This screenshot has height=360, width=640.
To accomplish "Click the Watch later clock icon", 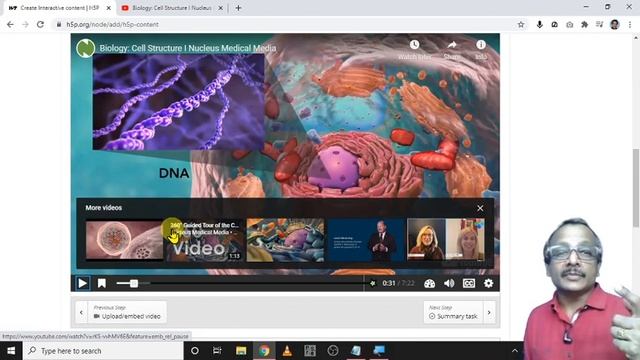I will (x=414, y=45).
